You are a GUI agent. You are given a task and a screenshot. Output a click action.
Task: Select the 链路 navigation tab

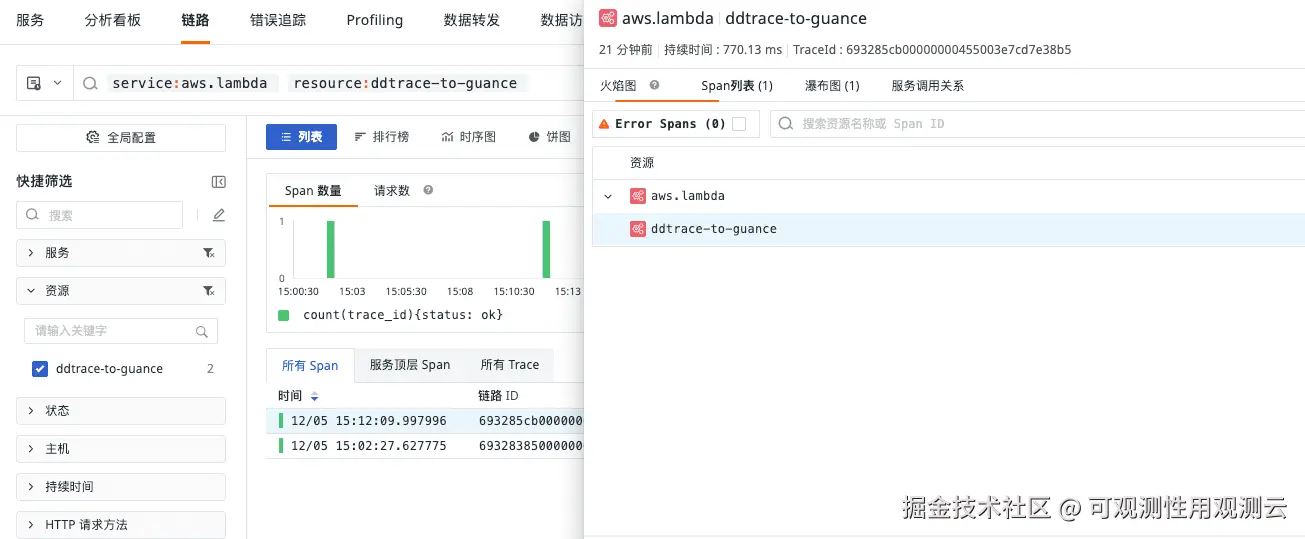click(196, 20)
